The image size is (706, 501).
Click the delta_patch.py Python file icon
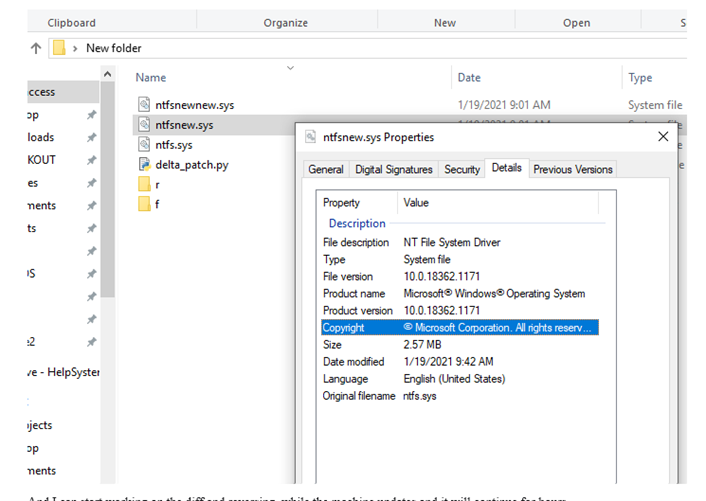coord(144,164)
